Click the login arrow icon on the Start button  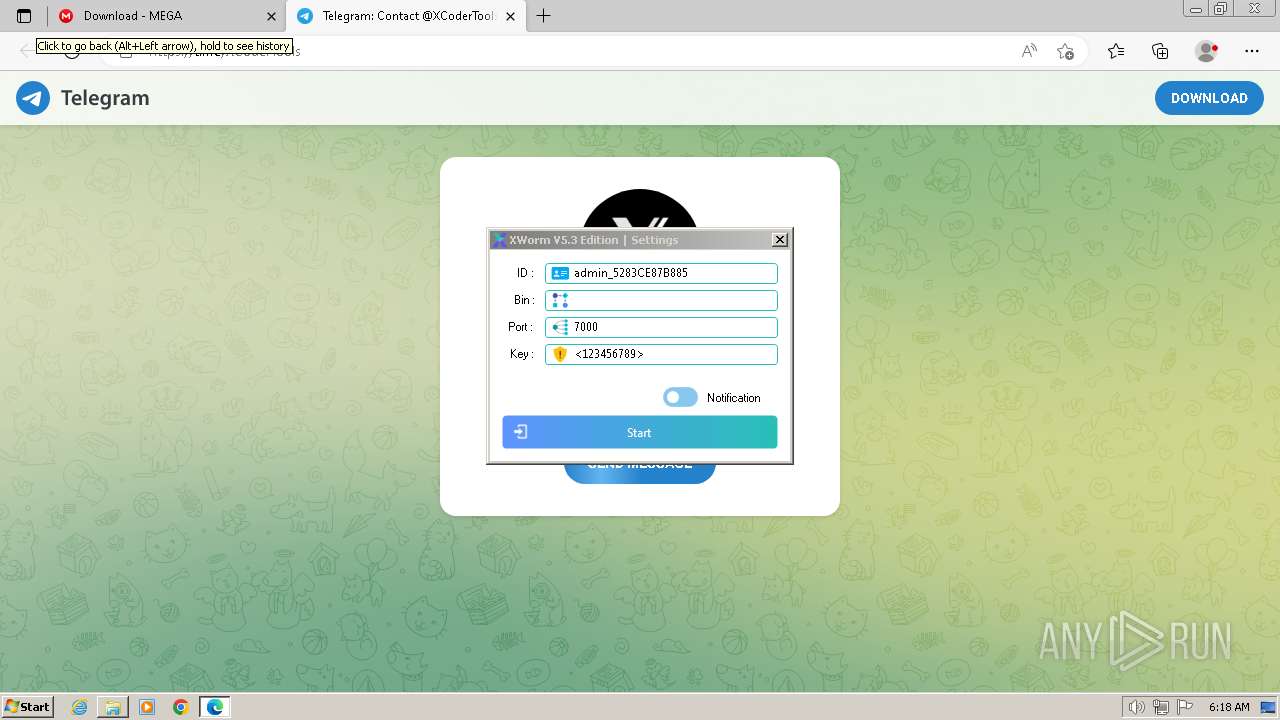(x=521, y=432)
